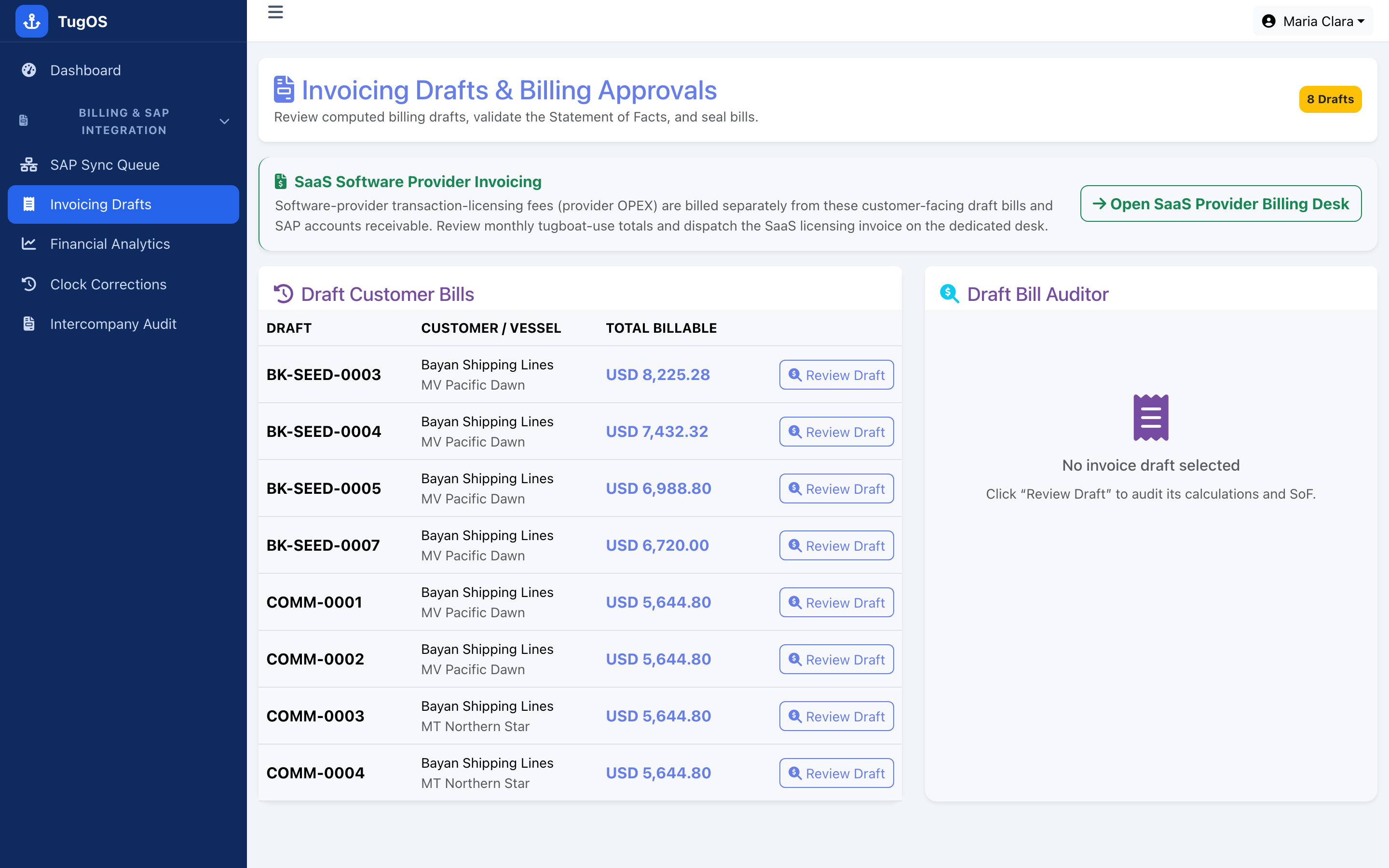Click the USD 7,432.32 total
This screenshot has height=868, width=1389.
tap(657, 431)
